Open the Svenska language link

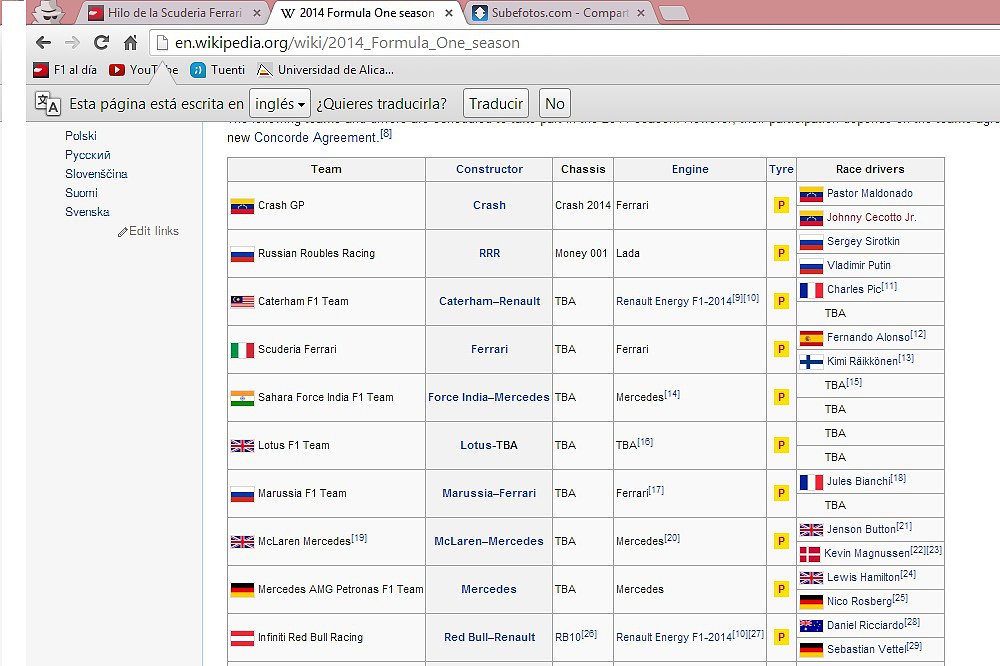click(x=87, y=212)
